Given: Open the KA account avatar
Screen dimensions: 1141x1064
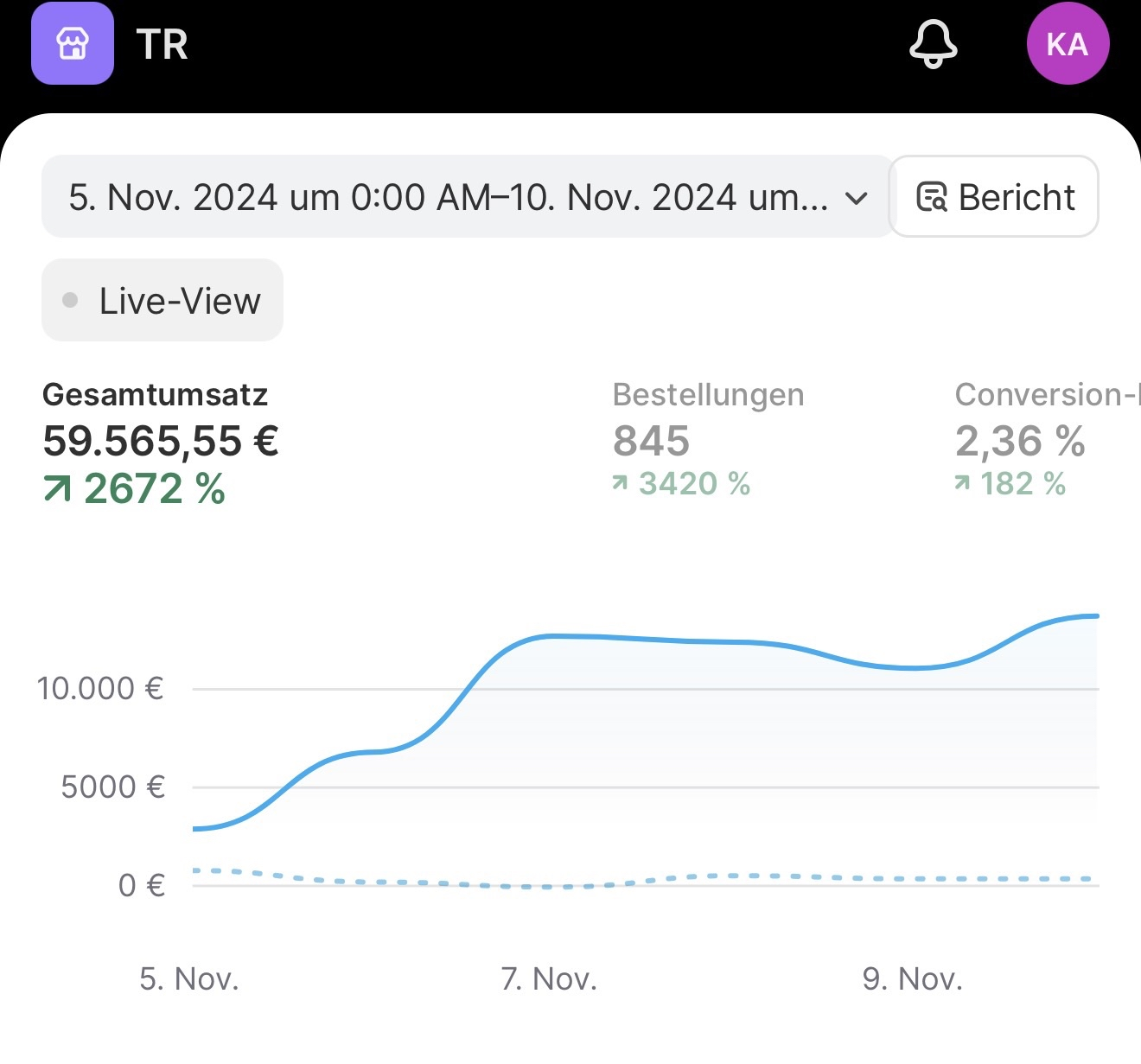Looking at the screenshot, I should [1068, 42].
